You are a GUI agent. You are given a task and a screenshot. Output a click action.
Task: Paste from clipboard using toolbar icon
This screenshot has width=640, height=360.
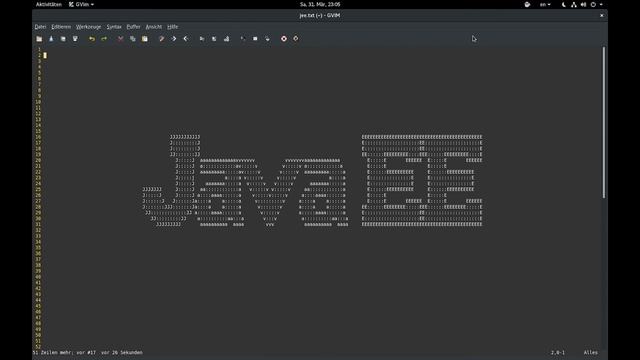[x=144, y=39]
